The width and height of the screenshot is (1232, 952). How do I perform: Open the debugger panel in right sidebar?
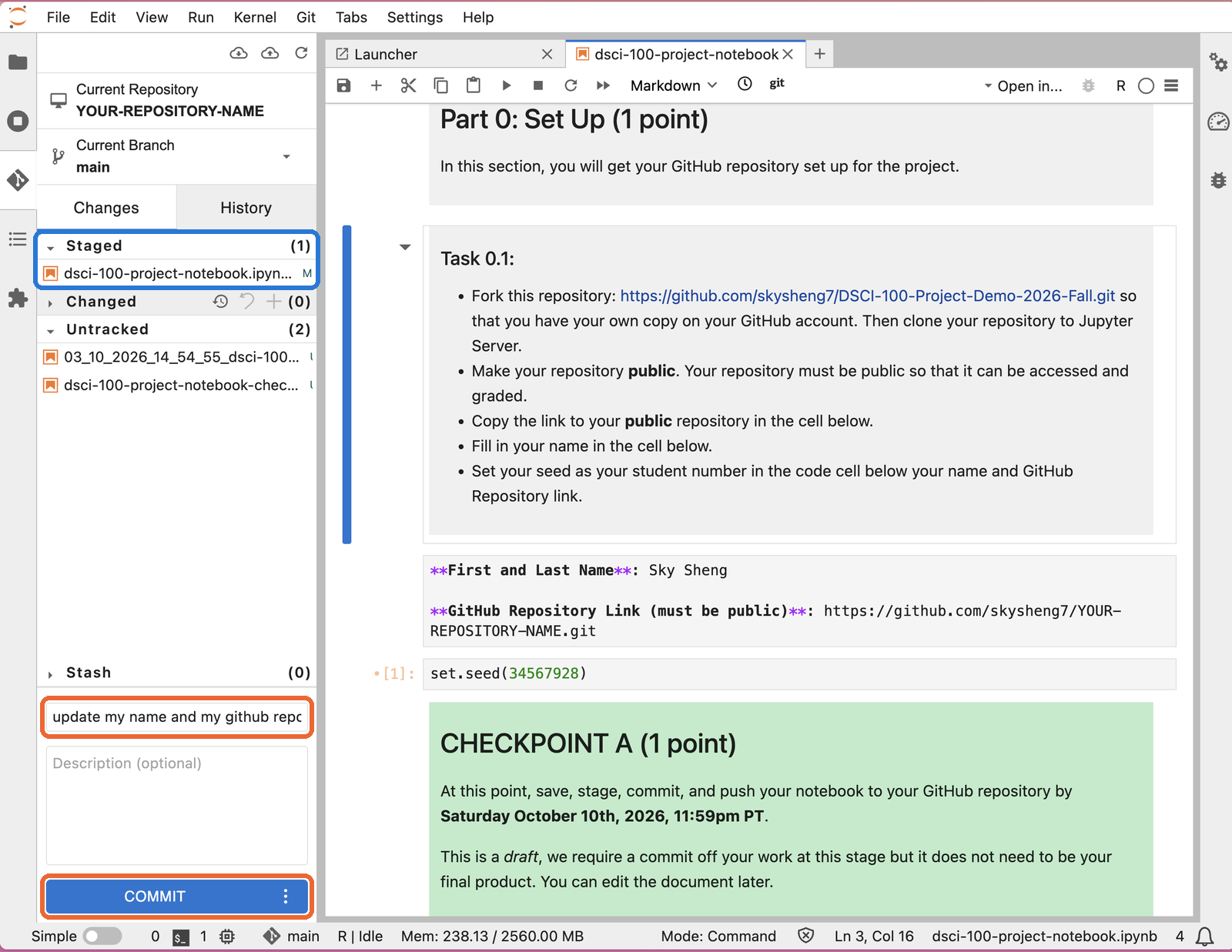point(1218,181)
